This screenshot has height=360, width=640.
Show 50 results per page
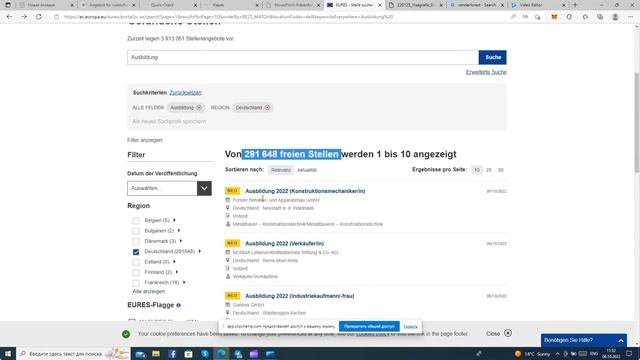point(500,170)
